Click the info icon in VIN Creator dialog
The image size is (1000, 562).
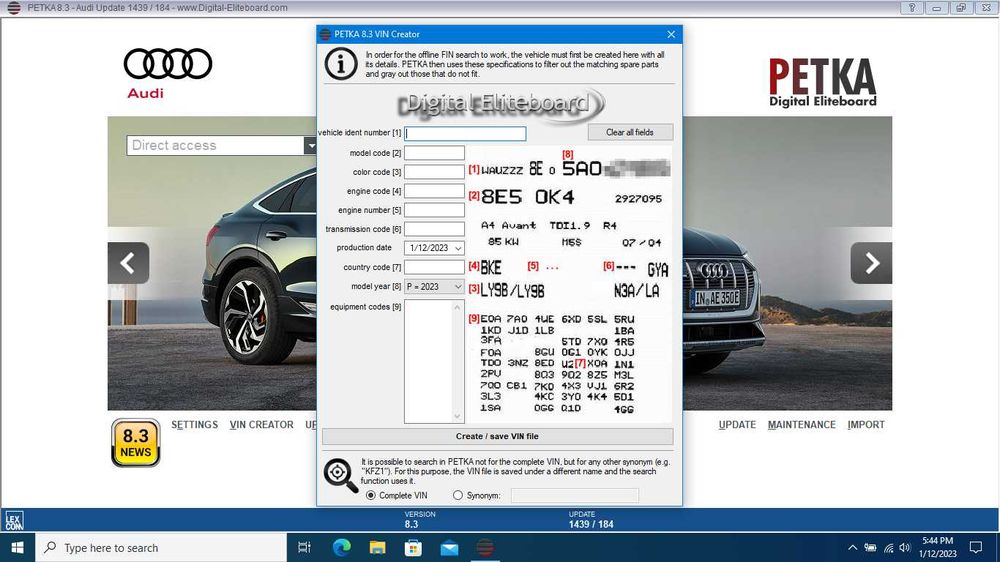pyautogui.click(x=341, y=64)
